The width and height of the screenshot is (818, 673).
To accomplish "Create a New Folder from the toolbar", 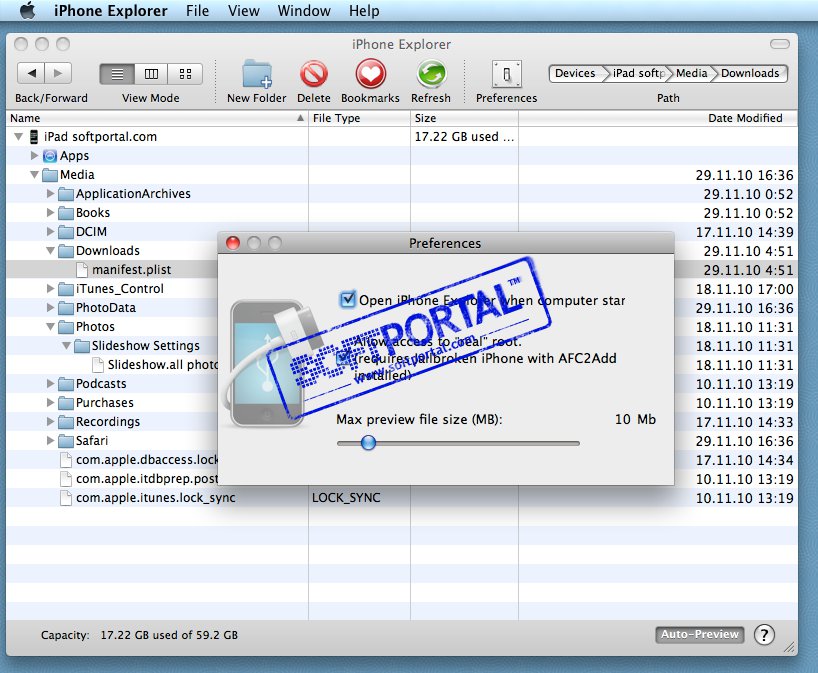I will tap(257, 74).
